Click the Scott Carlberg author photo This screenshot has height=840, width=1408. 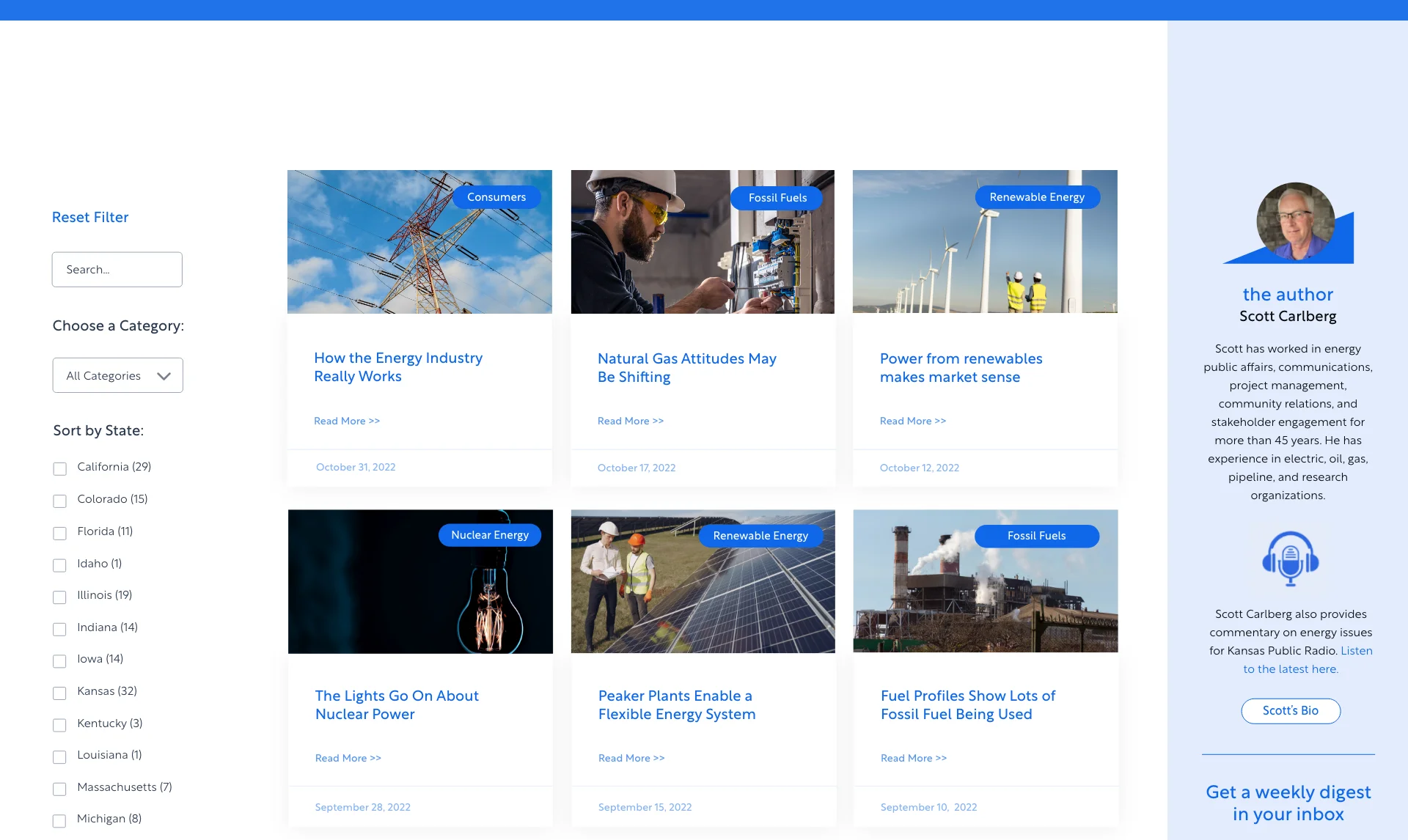pyautogui.click(x=1295, y=221)
